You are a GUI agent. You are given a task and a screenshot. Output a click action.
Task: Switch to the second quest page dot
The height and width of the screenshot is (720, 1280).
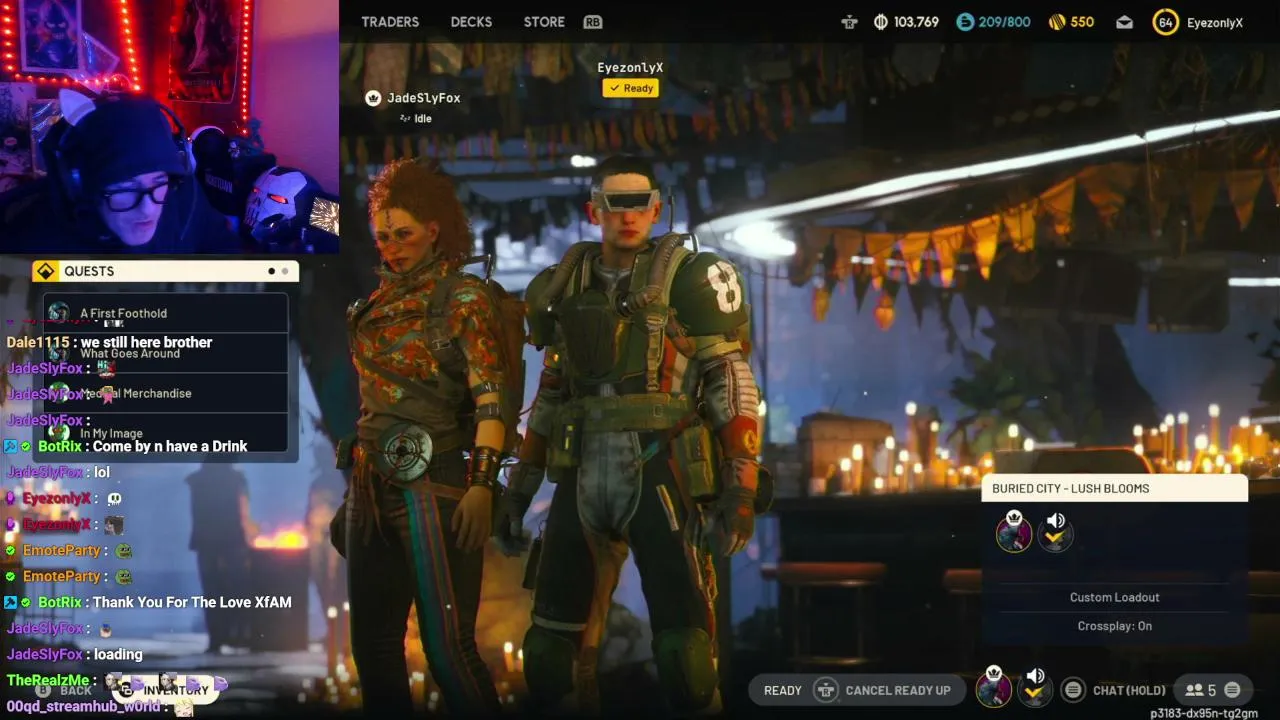pyautogui.click(x=285, y=271)
